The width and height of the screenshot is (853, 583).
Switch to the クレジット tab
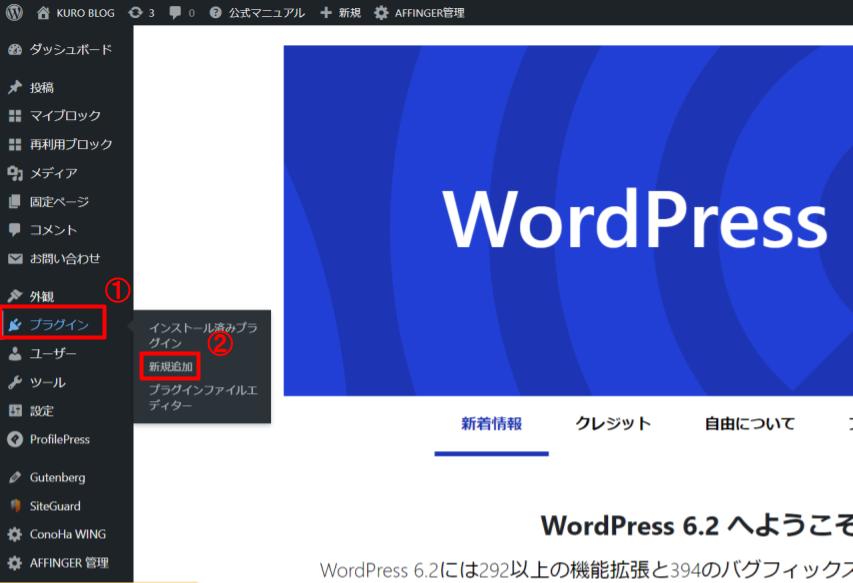tap(613, 424)
